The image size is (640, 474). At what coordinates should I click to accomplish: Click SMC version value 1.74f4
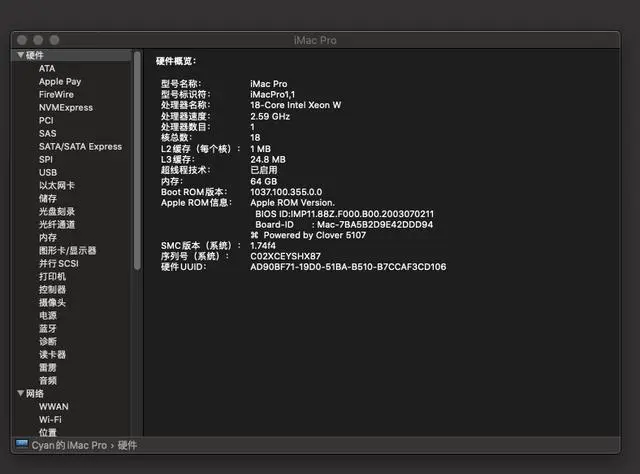coord(263,246)
